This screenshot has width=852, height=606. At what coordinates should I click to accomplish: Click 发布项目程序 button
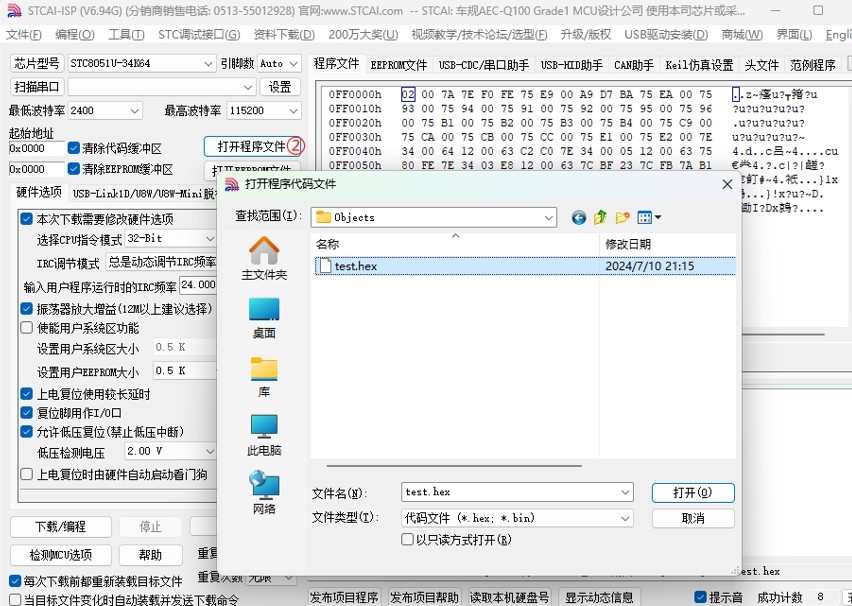click(344, 597)
